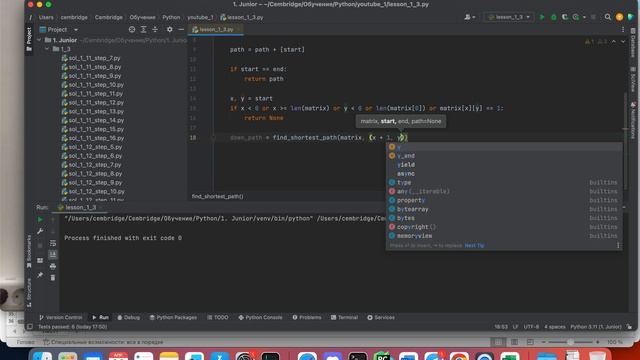The height and width of the screenshot is (360, 640).
Task: Open Google Chrome from the dock
Action: 459,356
